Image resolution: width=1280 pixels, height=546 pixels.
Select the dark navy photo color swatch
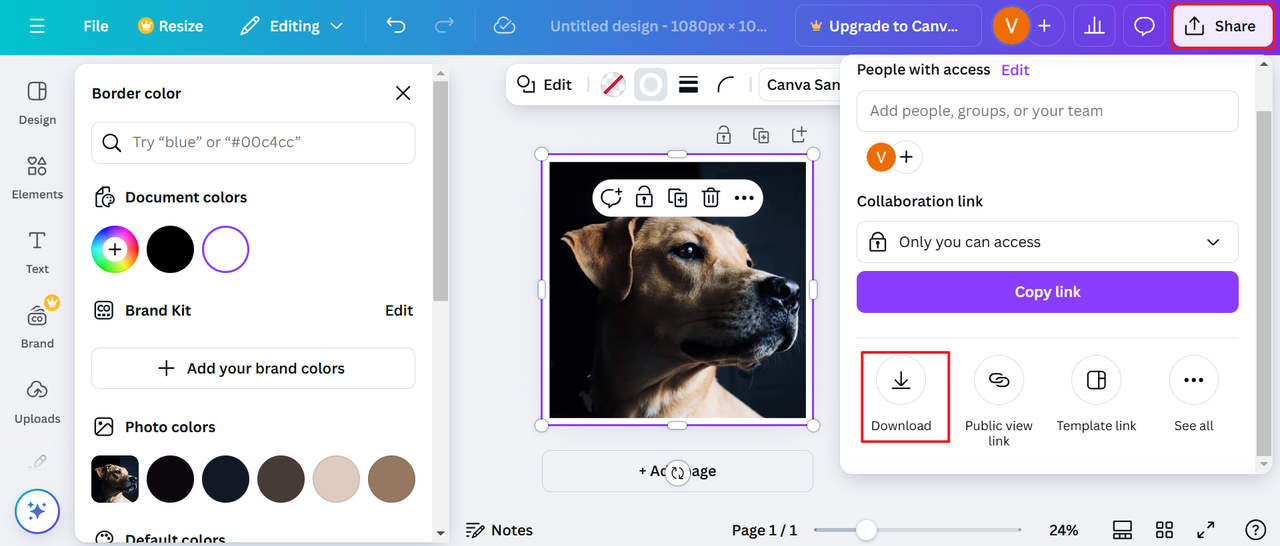(x=225, y=479)
